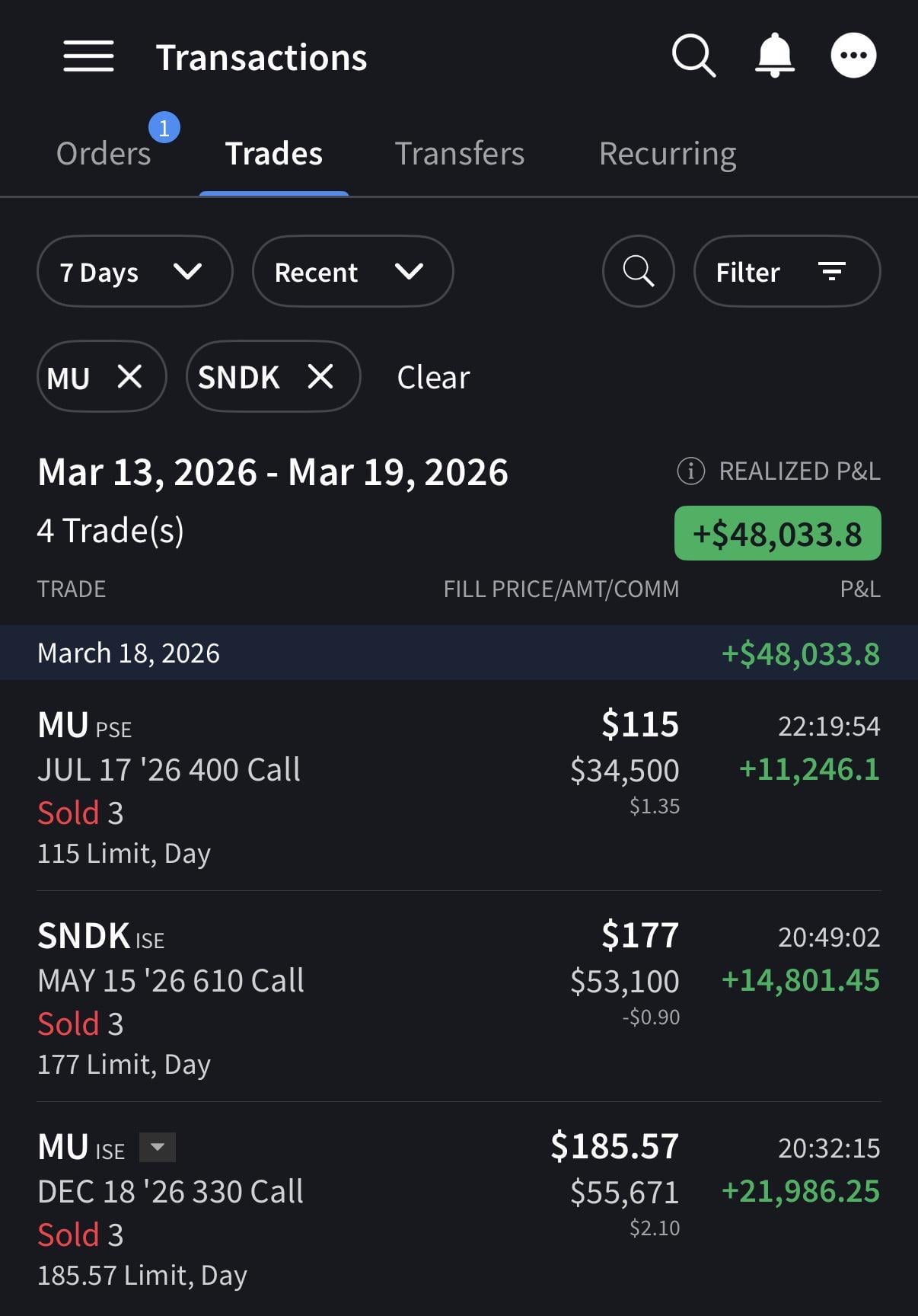The image size is (918, 1316).
Task: Tap the top header search icon
Action: point(693,56)
